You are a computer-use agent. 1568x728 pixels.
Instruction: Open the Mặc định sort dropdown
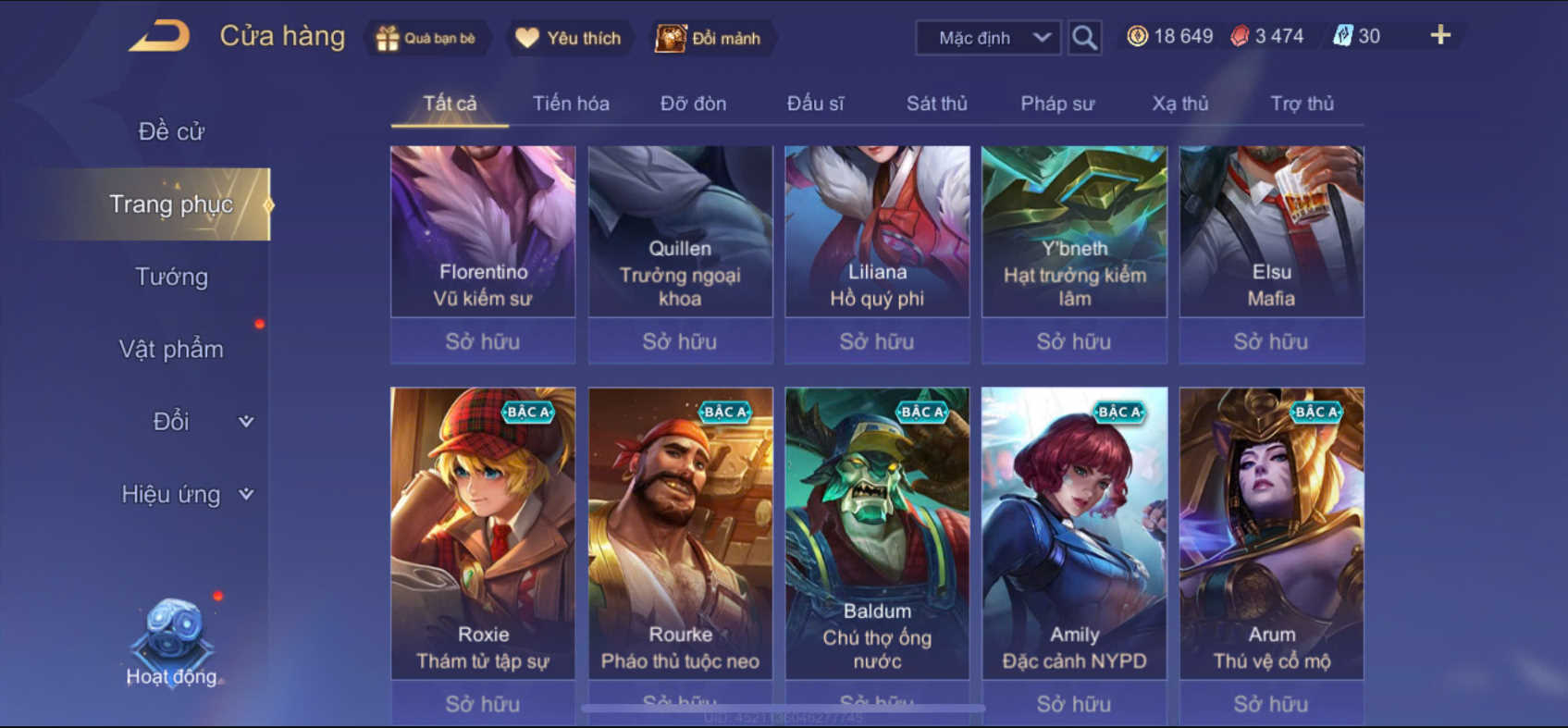pos(988,38)
